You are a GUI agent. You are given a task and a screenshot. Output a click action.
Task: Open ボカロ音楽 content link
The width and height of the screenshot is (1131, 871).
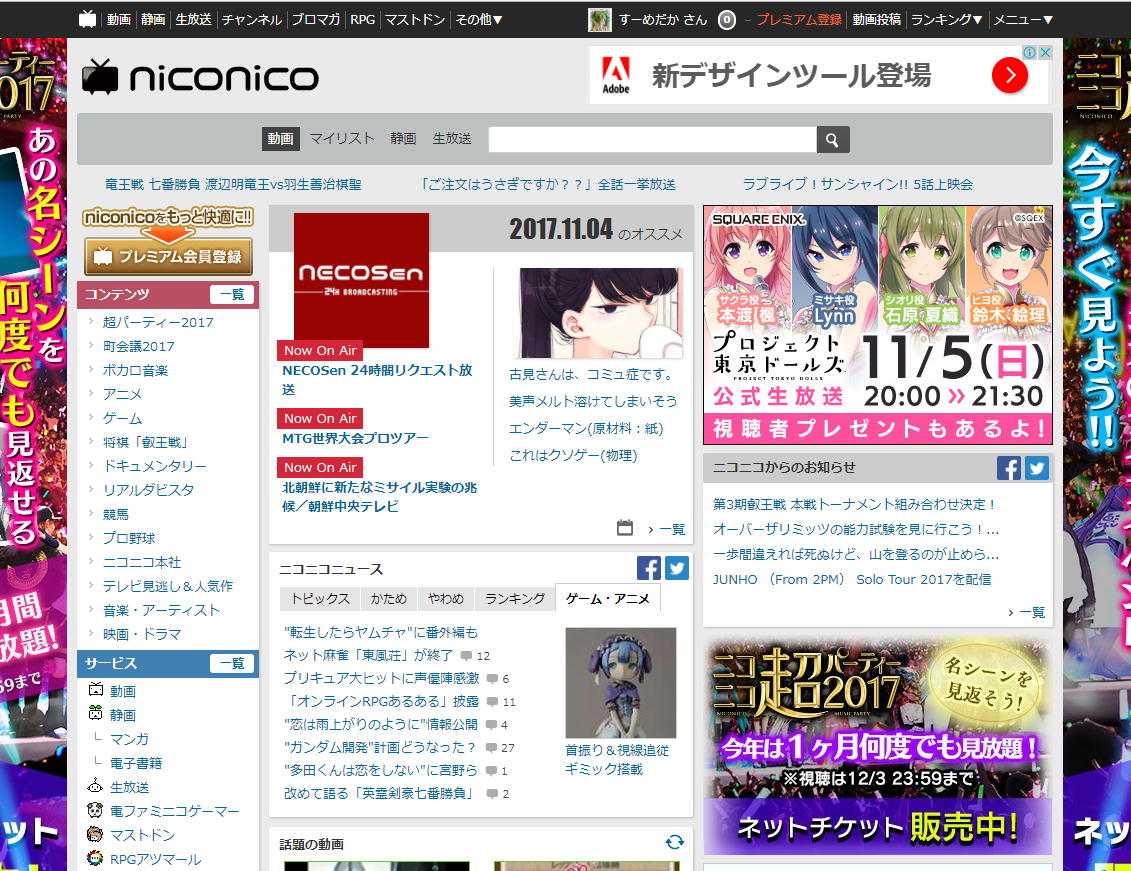pos(136,370)
